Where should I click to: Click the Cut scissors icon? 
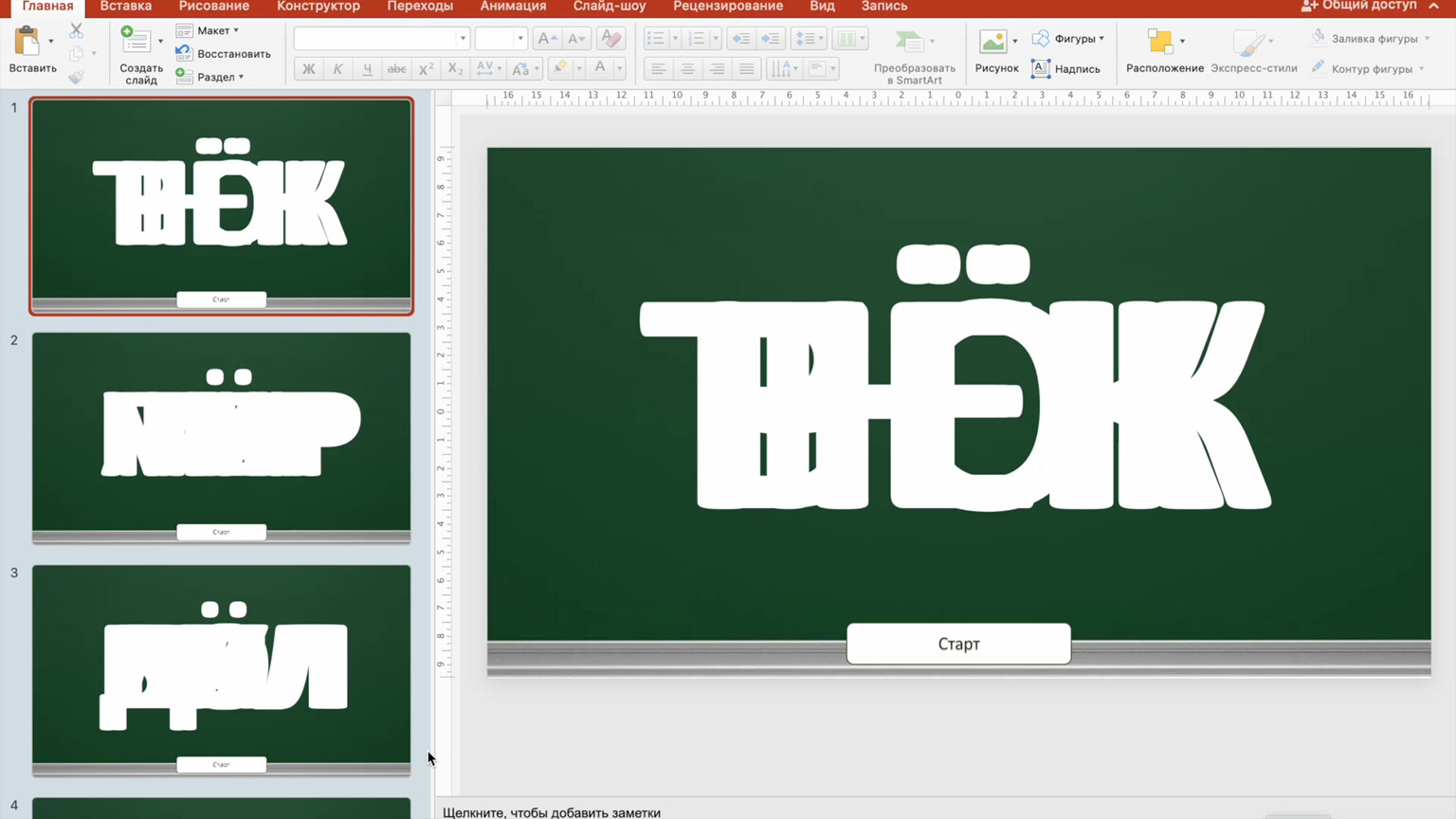tap(77, 31)
